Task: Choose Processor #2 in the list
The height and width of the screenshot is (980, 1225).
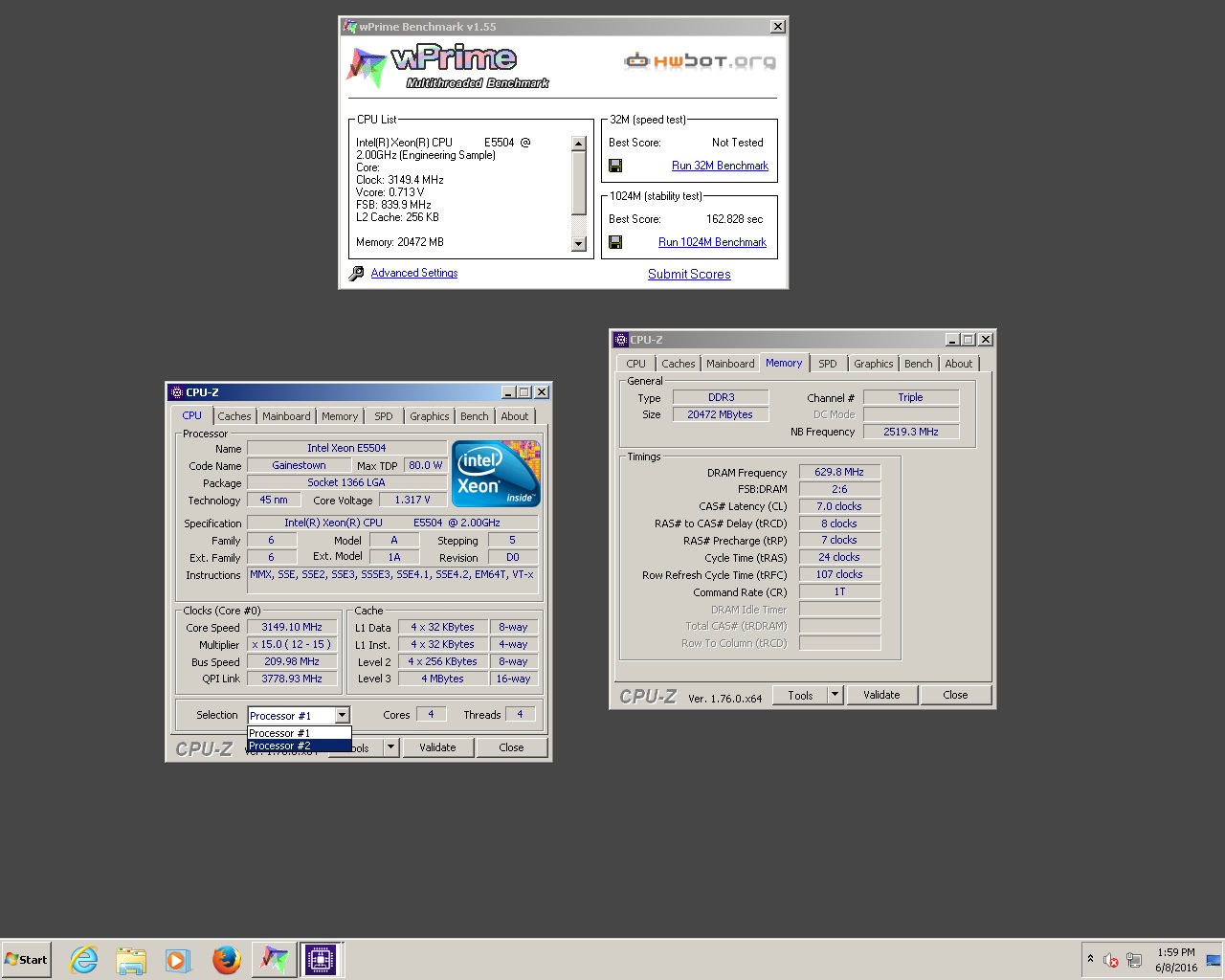Action: click(300, 746)
